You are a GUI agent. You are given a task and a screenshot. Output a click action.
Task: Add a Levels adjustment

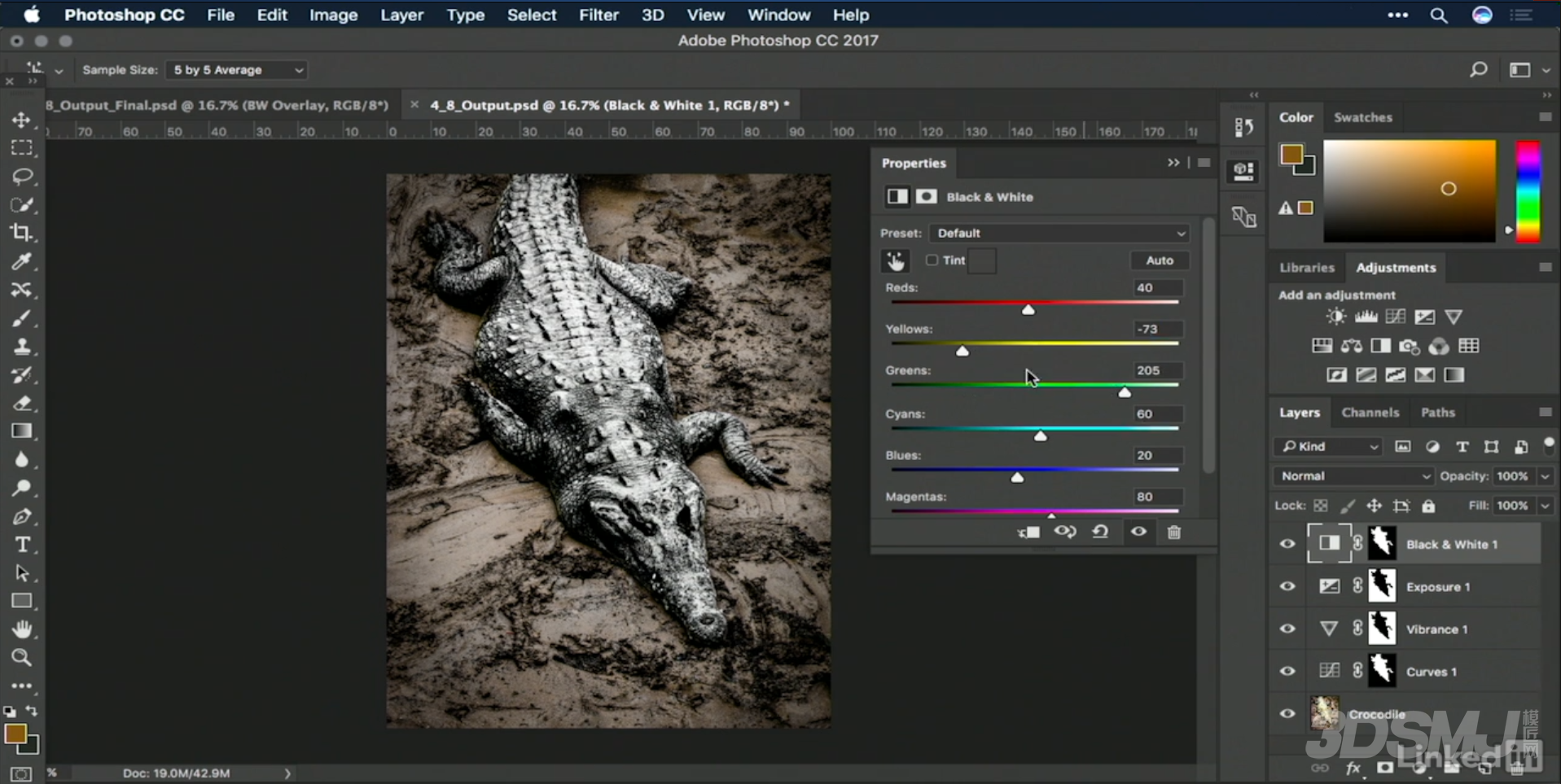(x=1366, y=317)
